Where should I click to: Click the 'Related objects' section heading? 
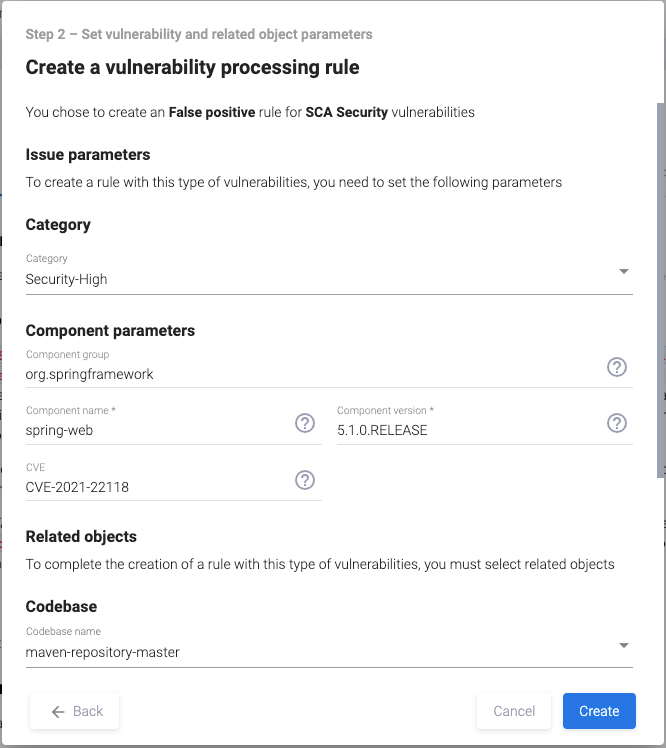pos(81,536)
